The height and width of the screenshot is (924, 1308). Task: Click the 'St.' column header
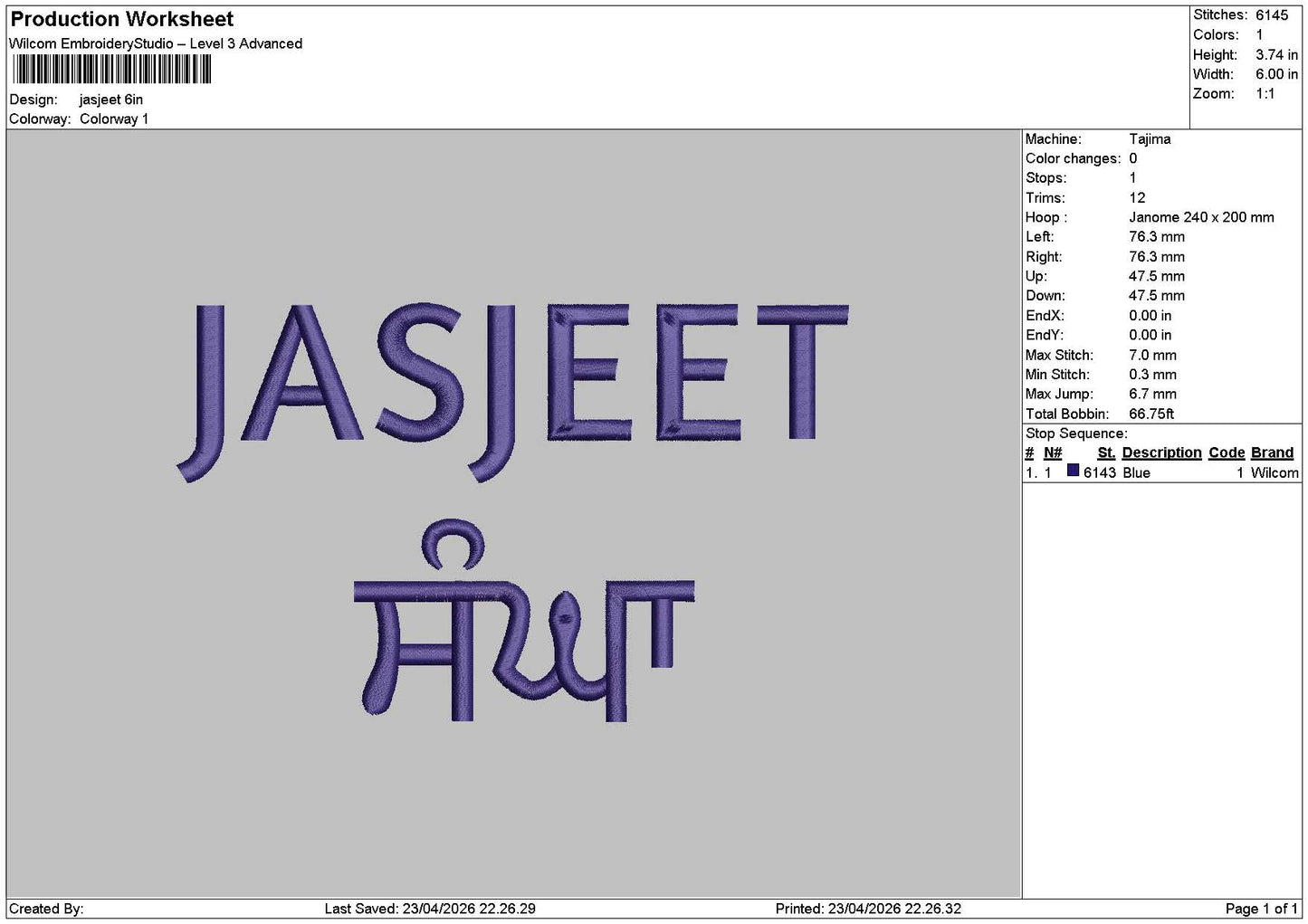[x=1106, y=452]
